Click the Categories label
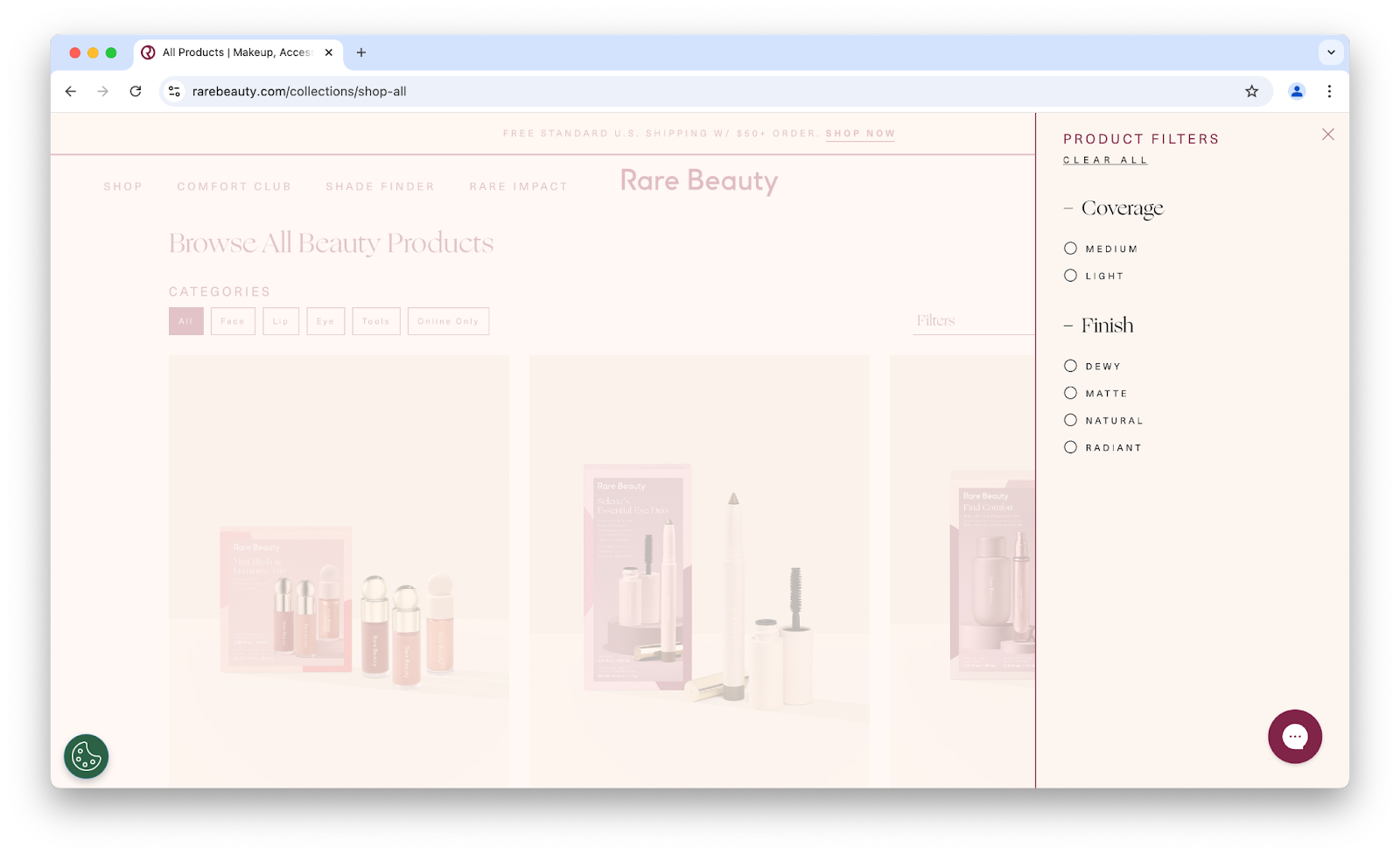The width and height of the screenshot is (1400, 855). point(220,291)
